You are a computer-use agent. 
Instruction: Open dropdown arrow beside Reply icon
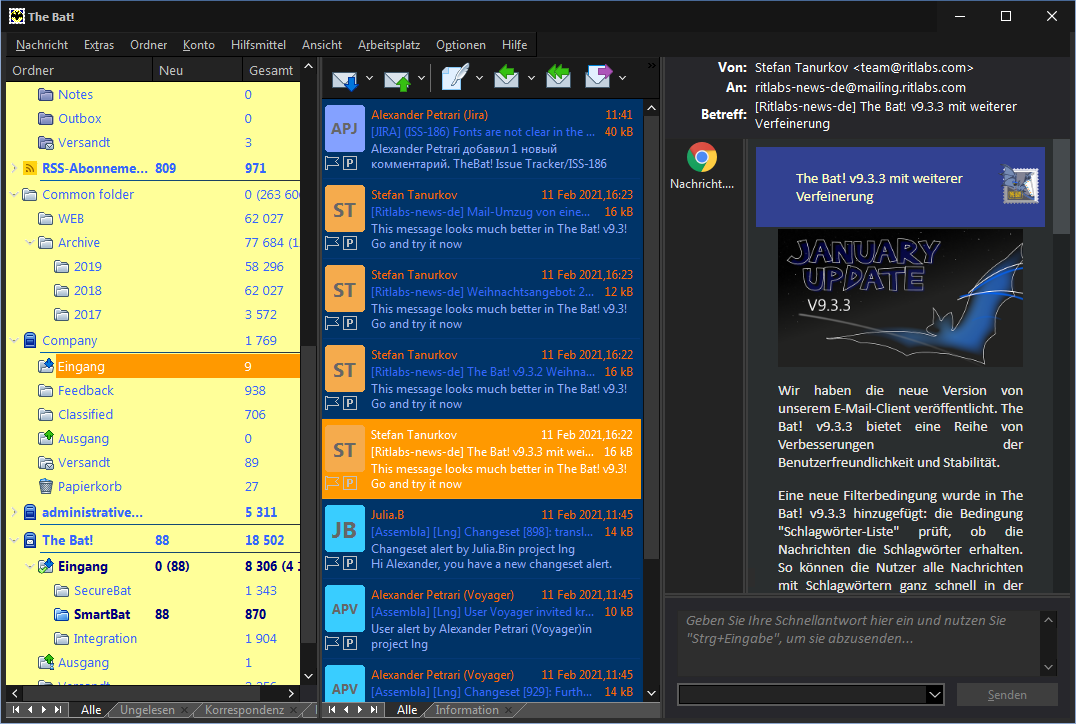click(x=531, y=78)
